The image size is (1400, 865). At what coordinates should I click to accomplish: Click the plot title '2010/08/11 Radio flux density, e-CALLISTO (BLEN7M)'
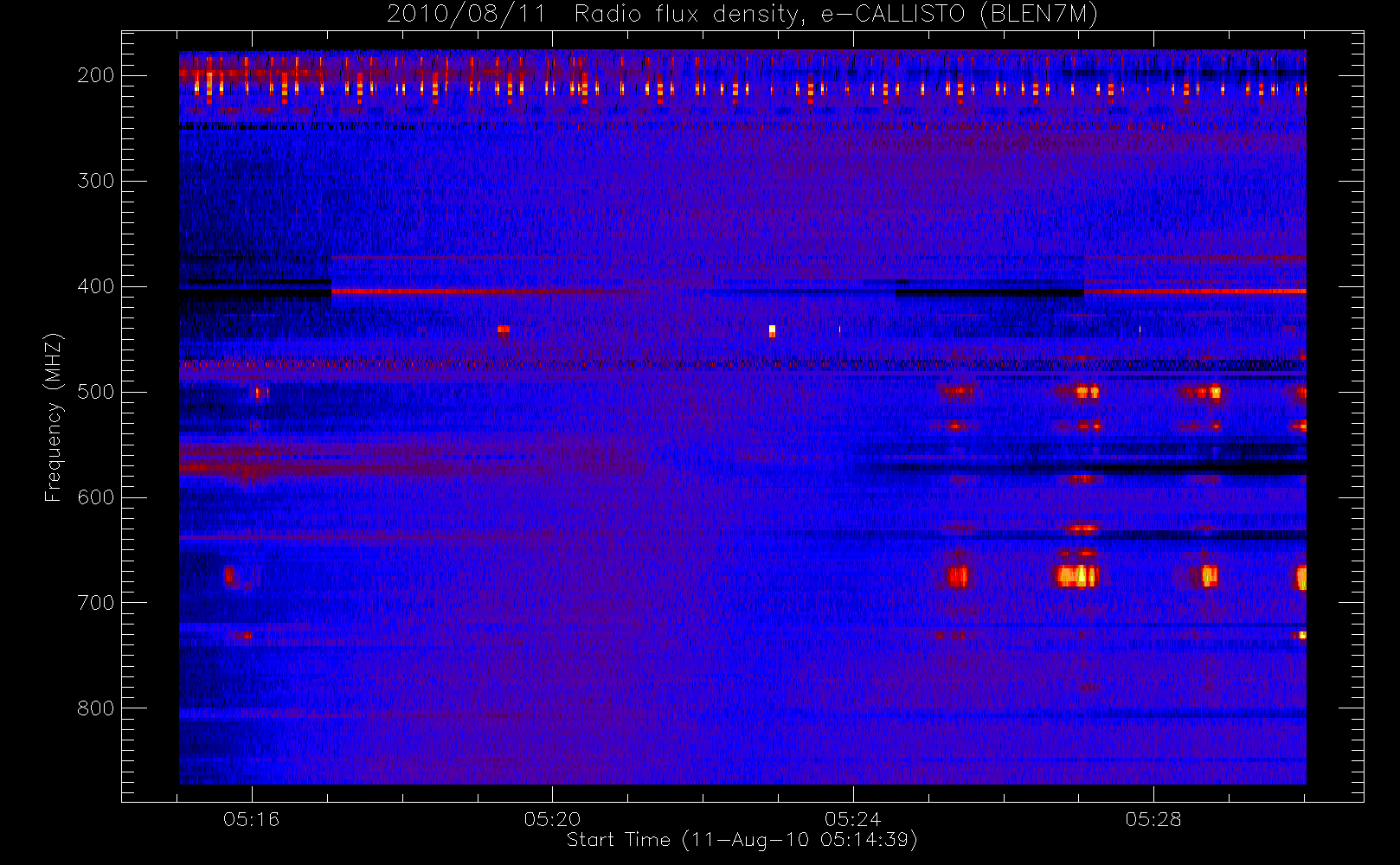(742, 15)
